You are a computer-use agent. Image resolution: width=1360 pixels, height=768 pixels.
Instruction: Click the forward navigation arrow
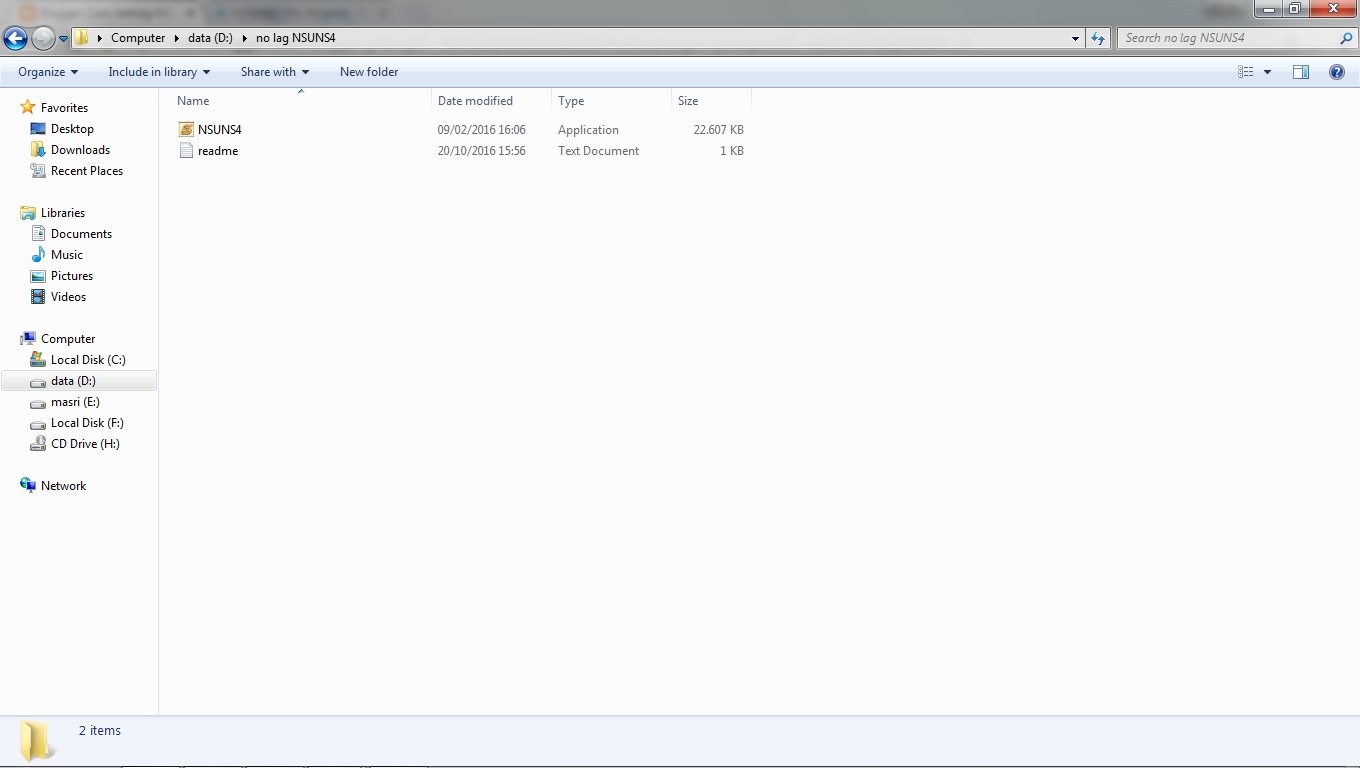[41, 37]
